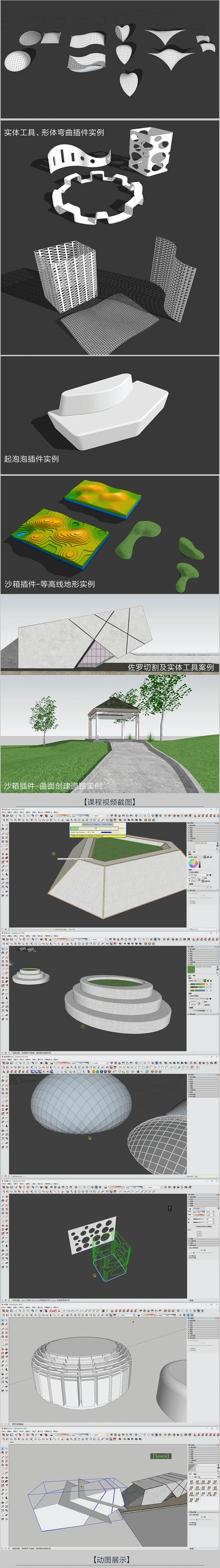Click the caption 佐罗切割及实体工具案例
Screen dimensions: 220x1568
(x=171, y=667)
